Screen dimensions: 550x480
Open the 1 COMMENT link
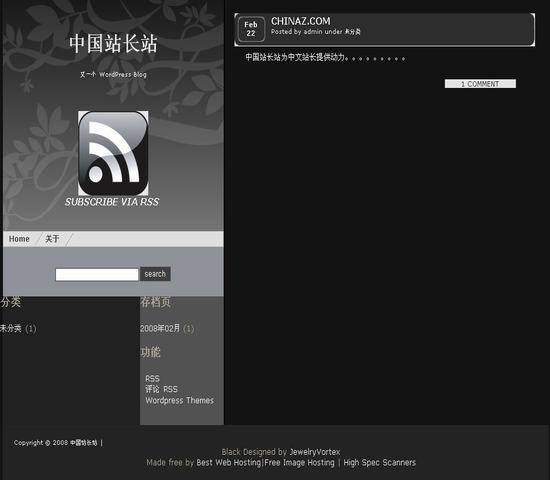click(480, 84)
